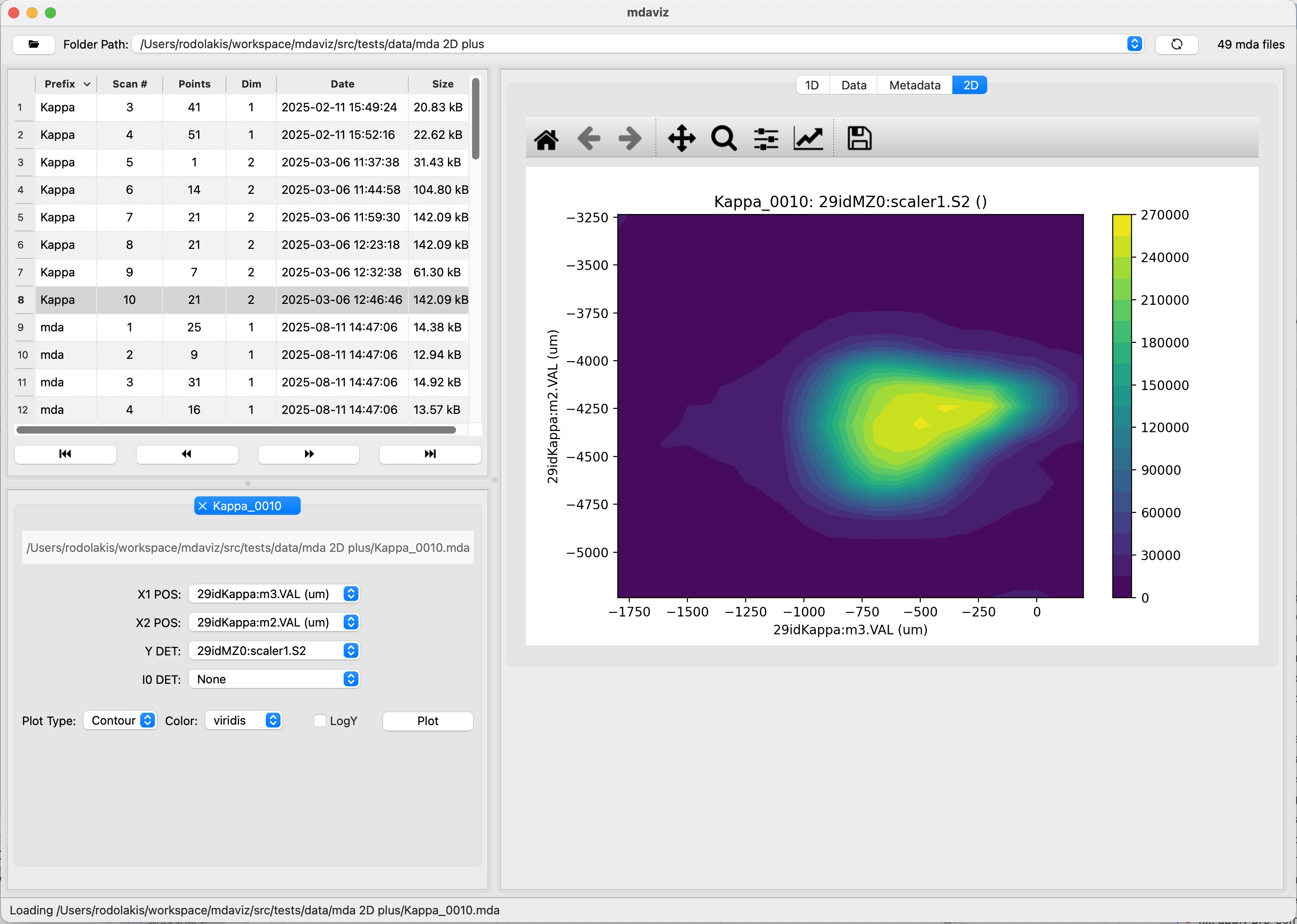Click the Points column header

194,83
